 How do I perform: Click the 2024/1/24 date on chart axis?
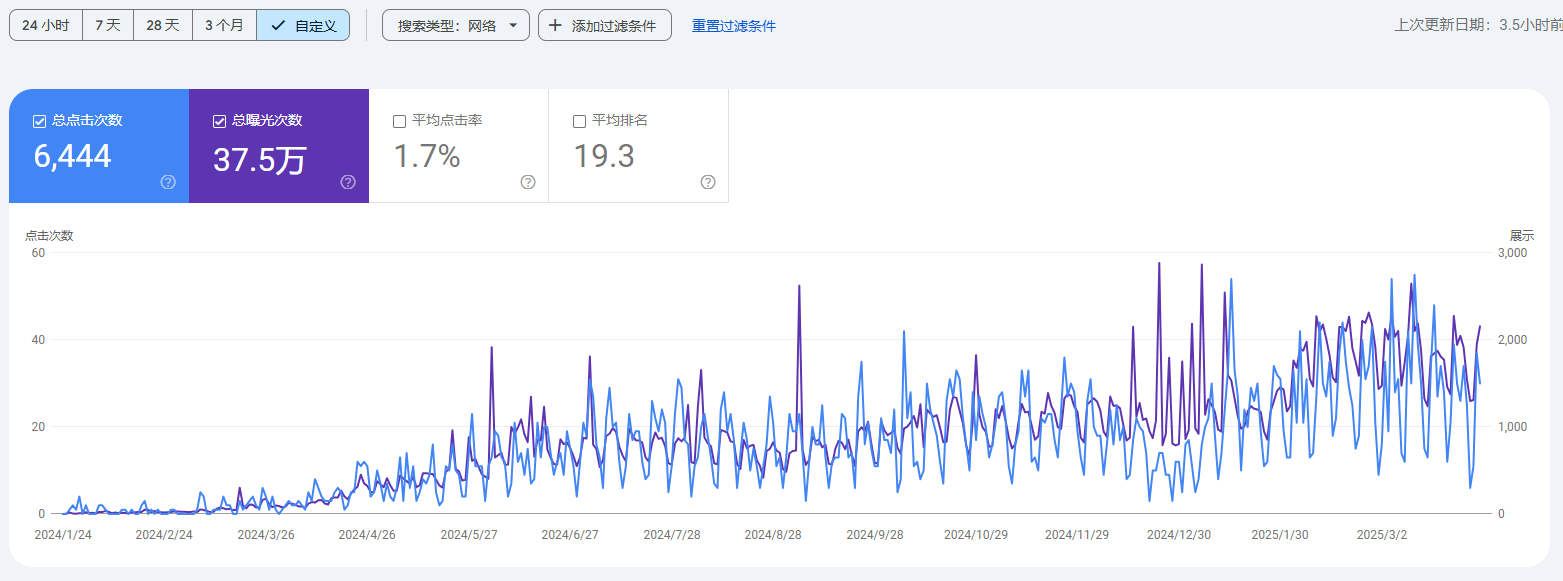coord(63,534)
